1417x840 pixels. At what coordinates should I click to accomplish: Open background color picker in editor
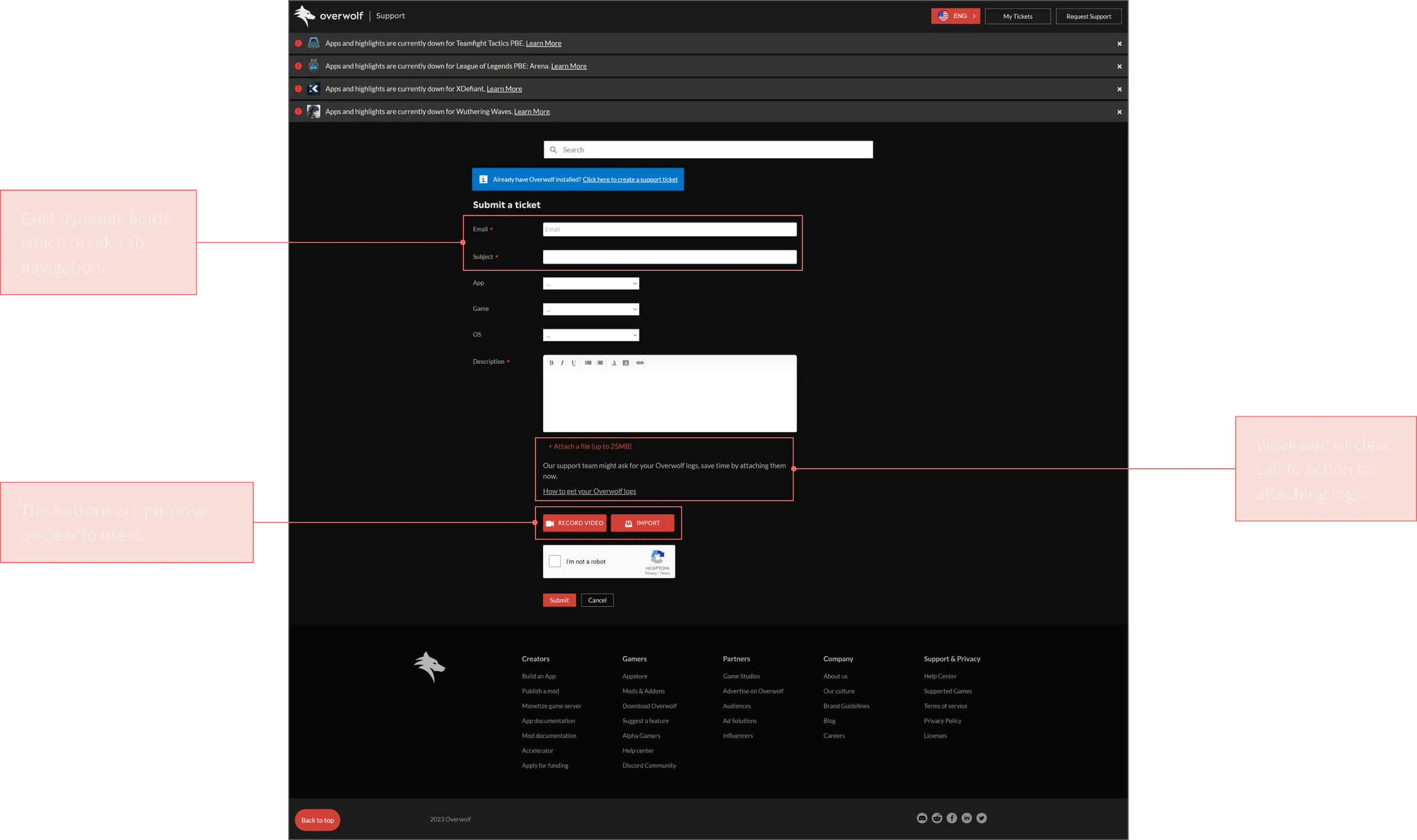[626, 363]
